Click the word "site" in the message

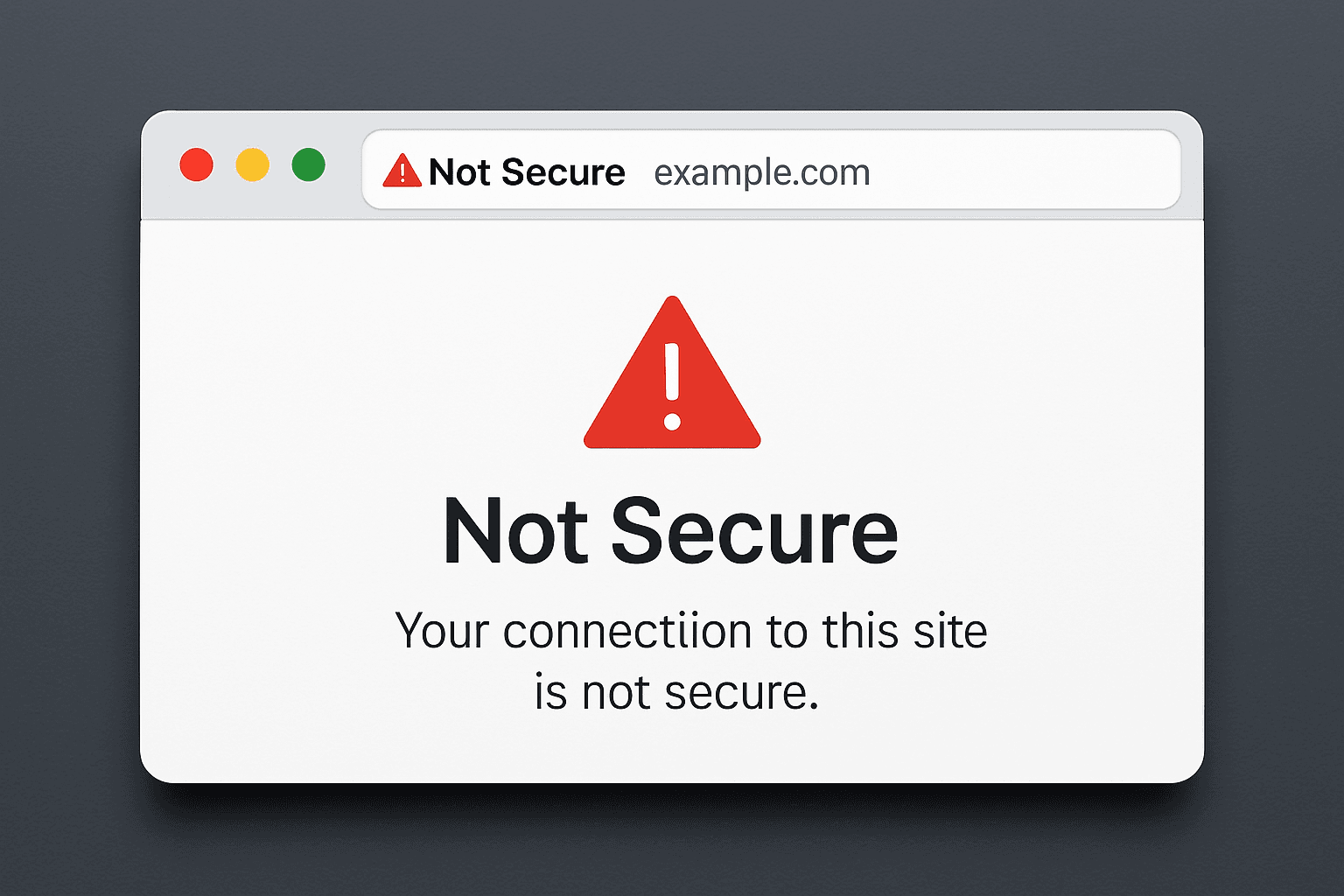pyautogui.click(x=949, y=631)
